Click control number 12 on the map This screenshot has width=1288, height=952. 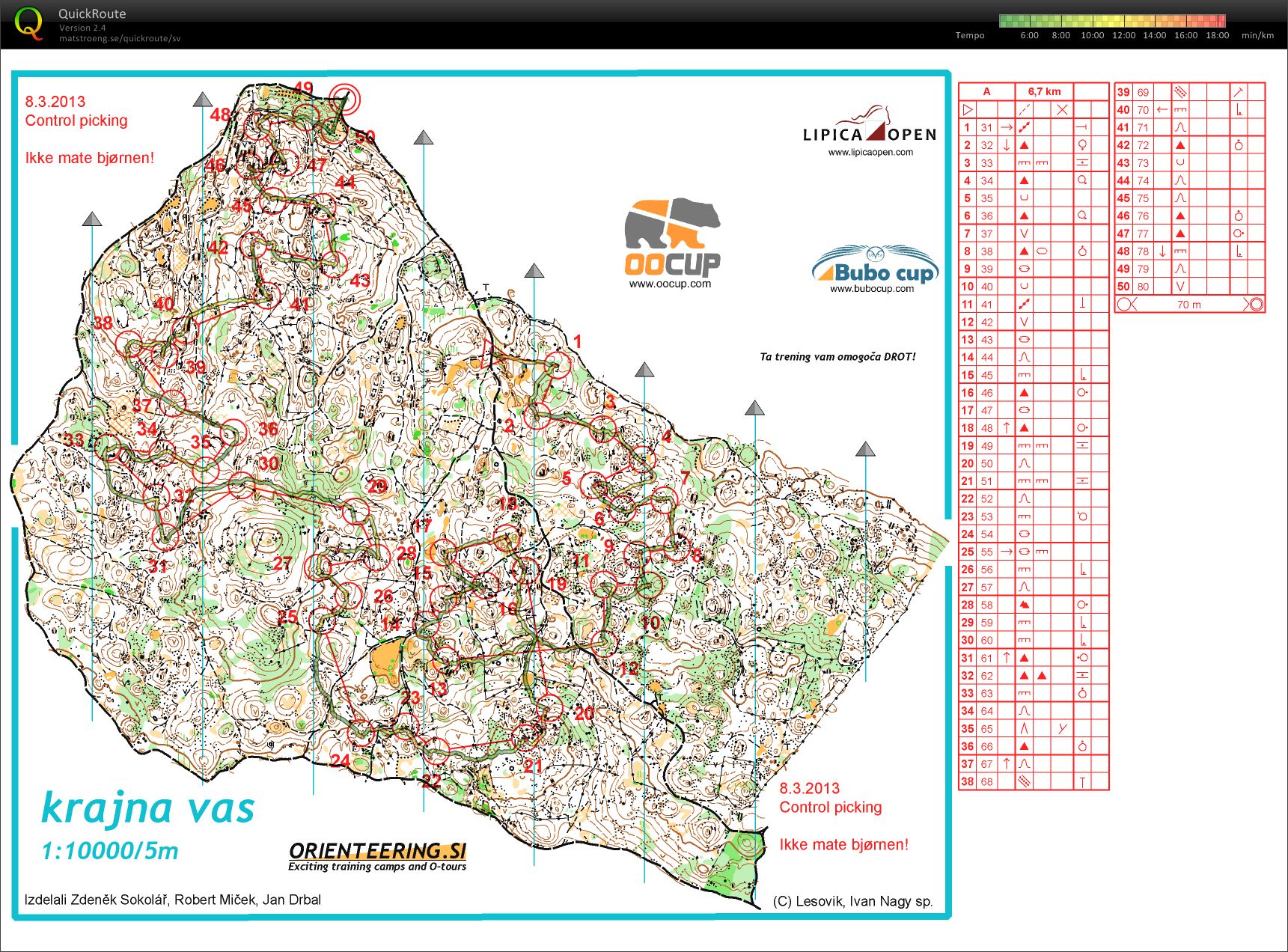point(629,668)
